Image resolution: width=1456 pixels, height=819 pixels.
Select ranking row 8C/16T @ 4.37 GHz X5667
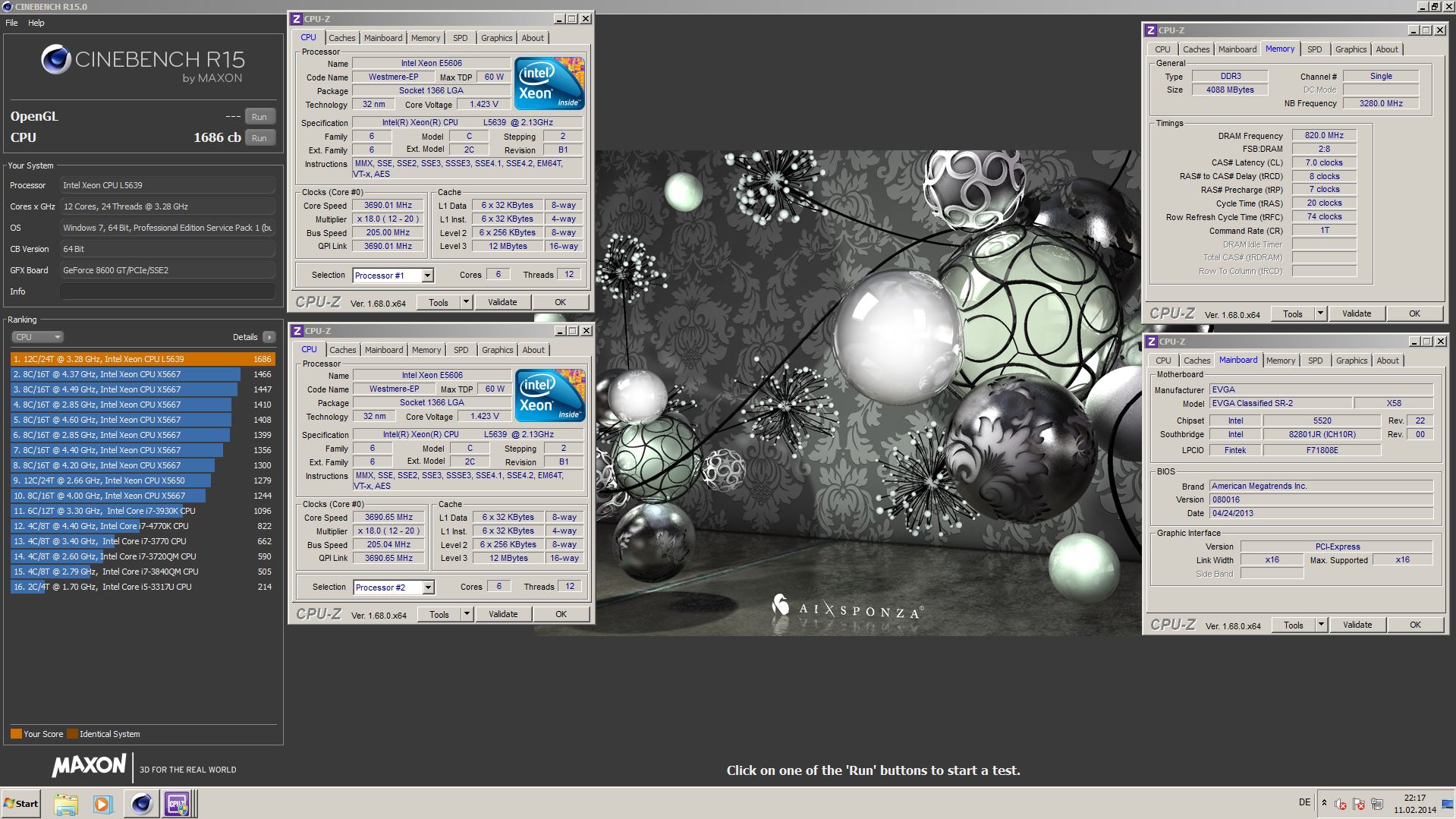[x=143, y=374]
